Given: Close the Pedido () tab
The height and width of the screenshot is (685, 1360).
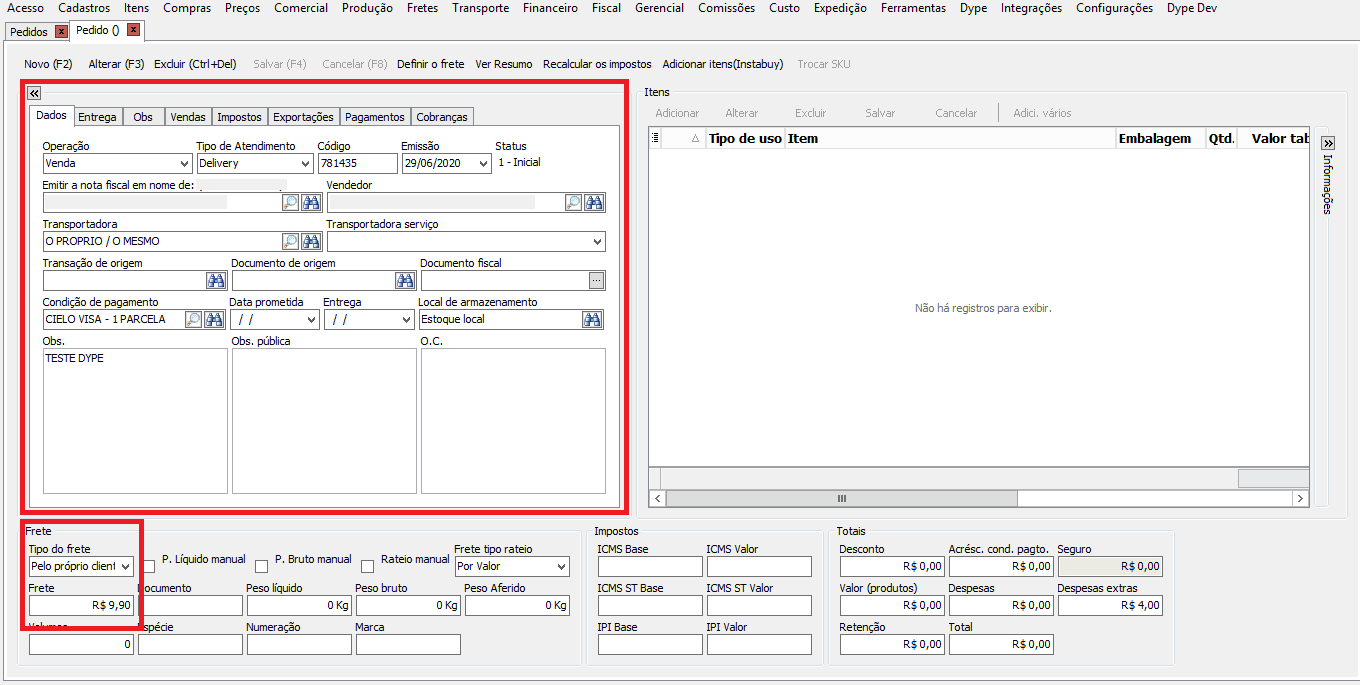Looking at the screenshot, I should coord(133,30).
